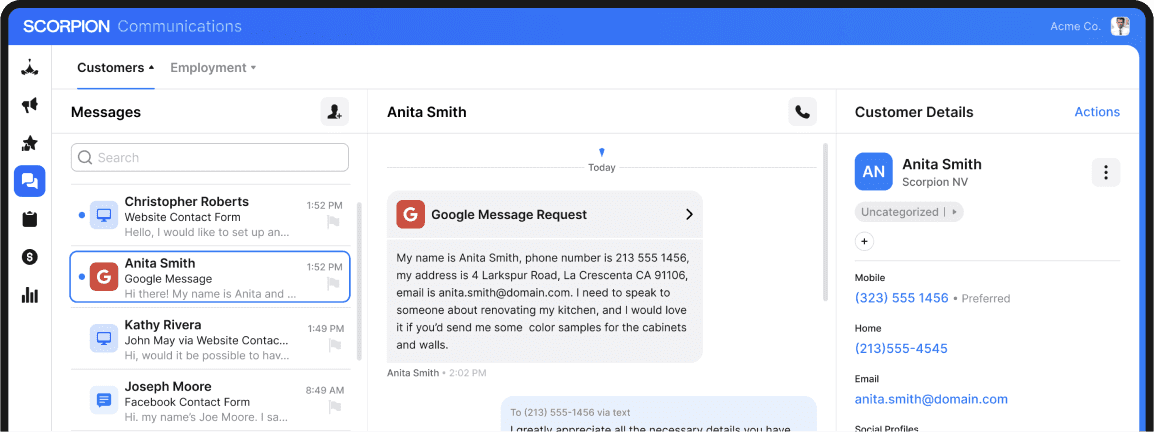The height and width of the screenshot is (432, 1154).
Task: Click the Facebook form icon on Joseph Moore
Action: (104, 400)
